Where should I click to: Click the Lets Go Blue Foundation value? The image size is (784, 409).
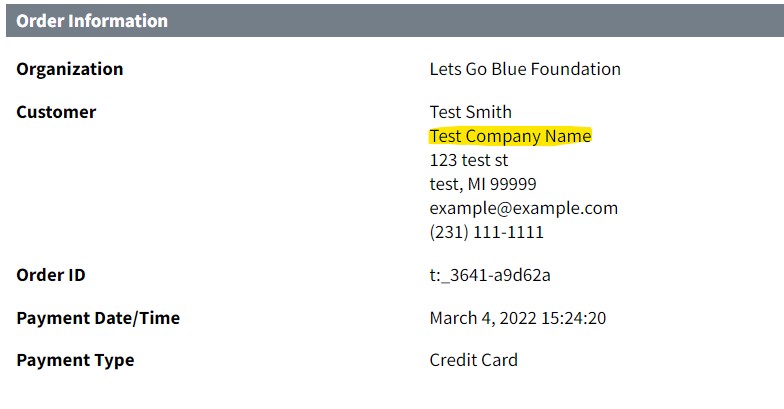click(x=524, y=69)
